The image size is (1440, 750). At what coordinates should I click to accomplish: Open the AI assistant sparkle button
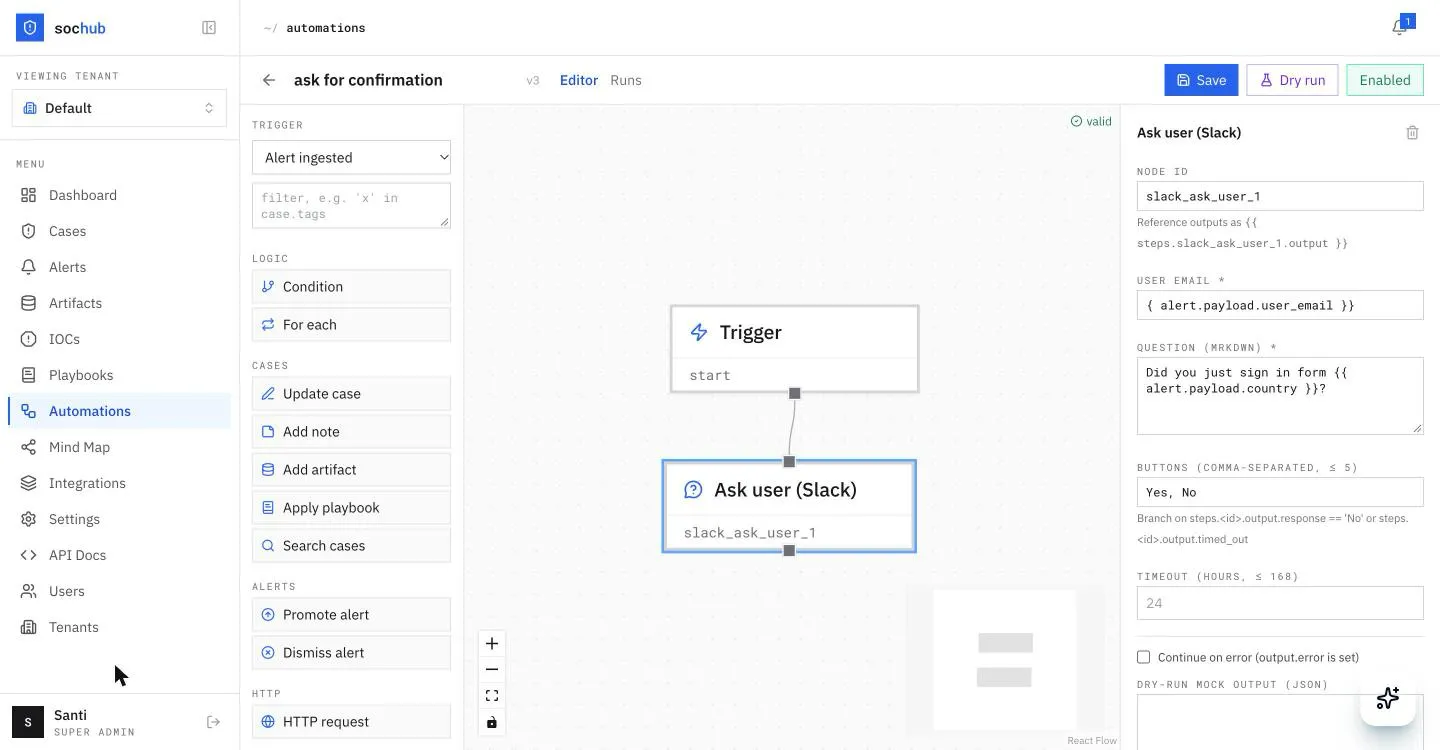coord(1387,698)
